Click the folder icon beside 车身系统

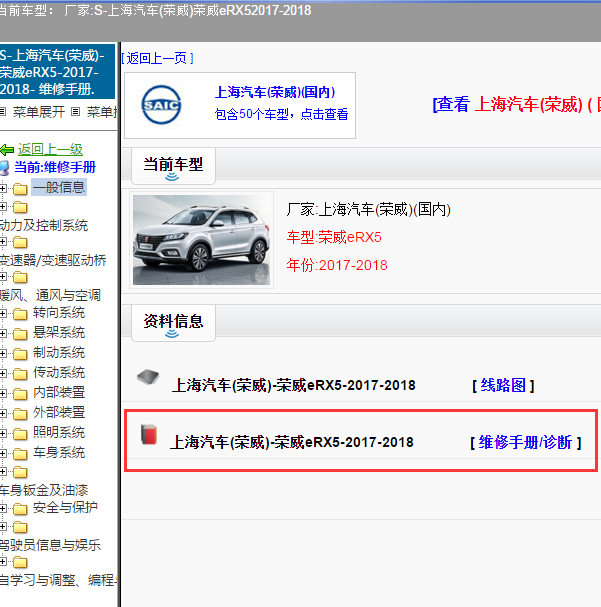20,454
